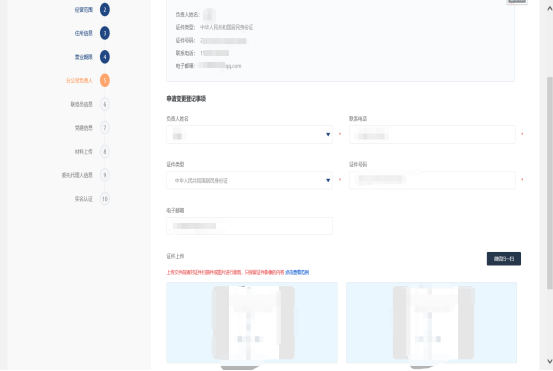Jump to step 6 联络员信息
Viewport: 553px width, 371px height.
pos(104,104)
